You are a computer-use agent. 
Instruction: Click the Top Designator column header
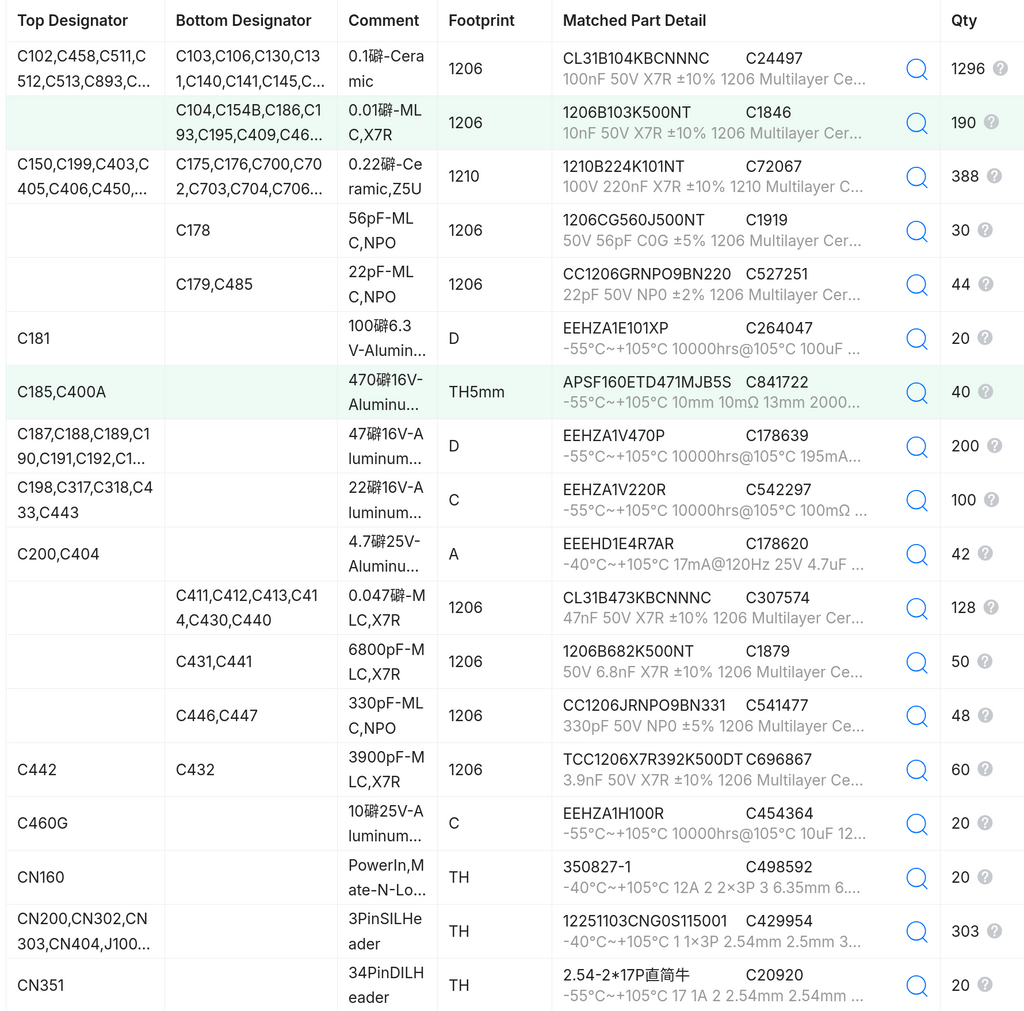point(72,20)
